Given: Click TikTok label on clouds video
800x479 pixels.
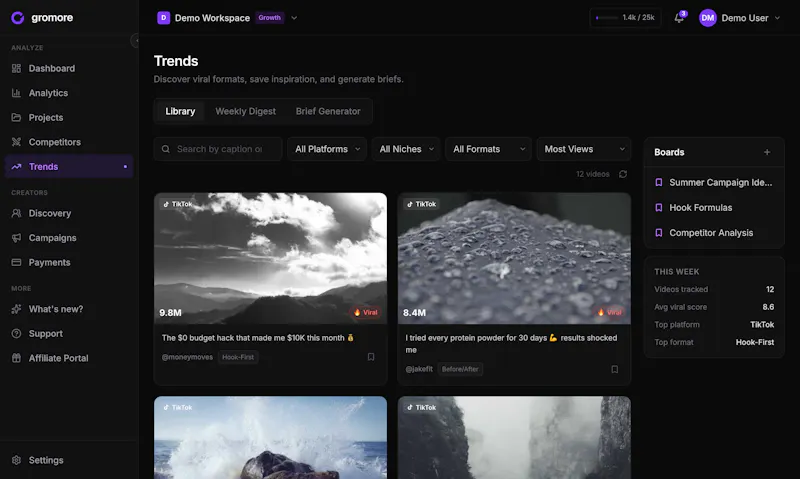Looking at the screenshot, I should point(178,204).
